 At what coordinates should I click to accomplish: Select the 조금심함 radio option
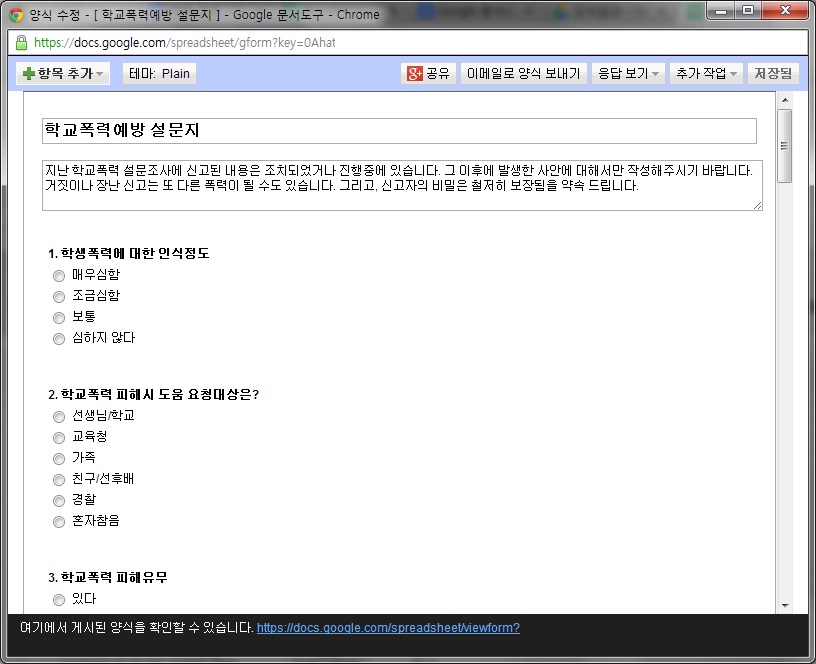pyautogui.click(x=59, y=297)
